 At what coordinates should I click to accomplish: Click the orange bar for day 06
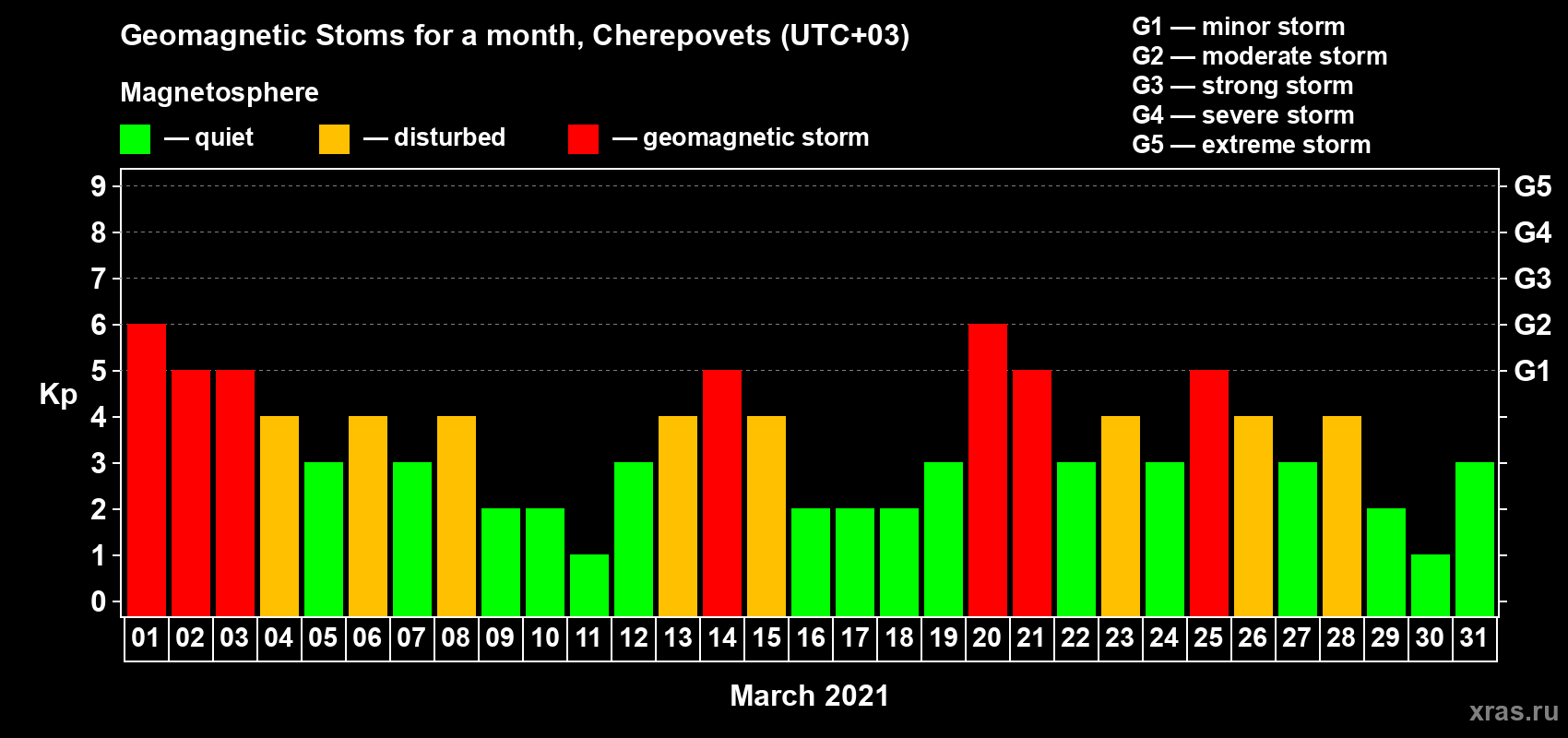pyautogui.click(x=368, y=517)
